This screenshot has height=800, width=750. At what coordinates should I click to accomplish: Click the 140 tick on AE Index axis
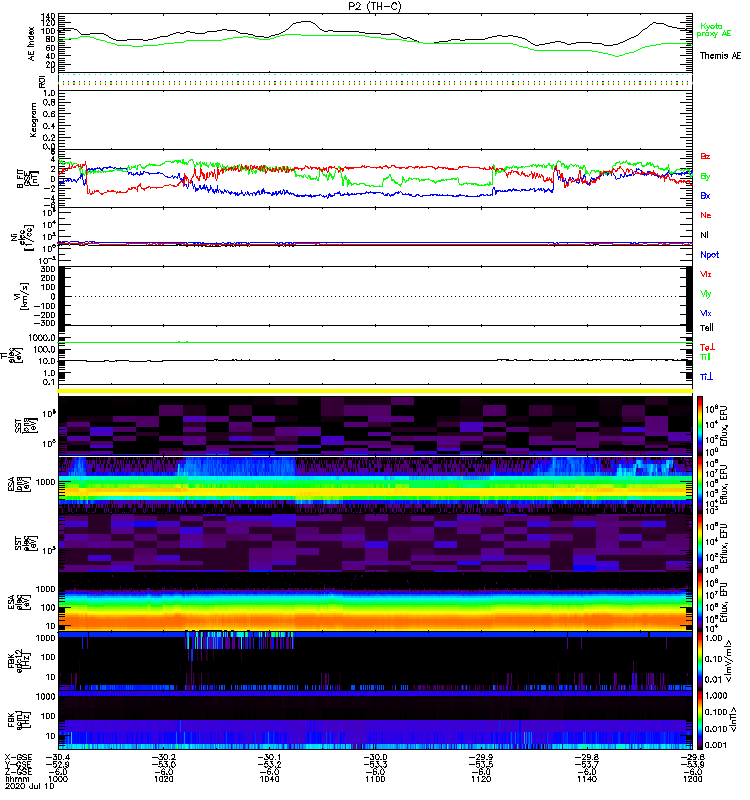point(48,16)
